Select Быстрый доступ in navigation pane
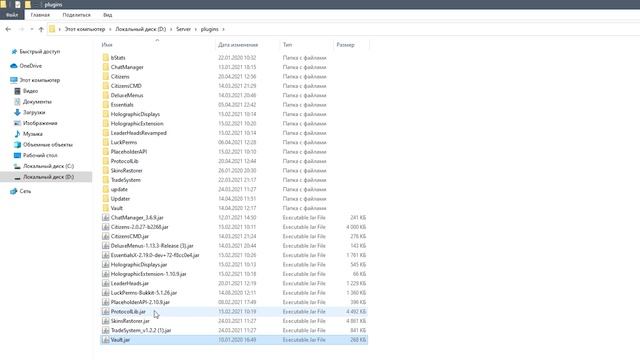Image resolution: width=640 pixels, height=360 pixels. coord(40,51)
